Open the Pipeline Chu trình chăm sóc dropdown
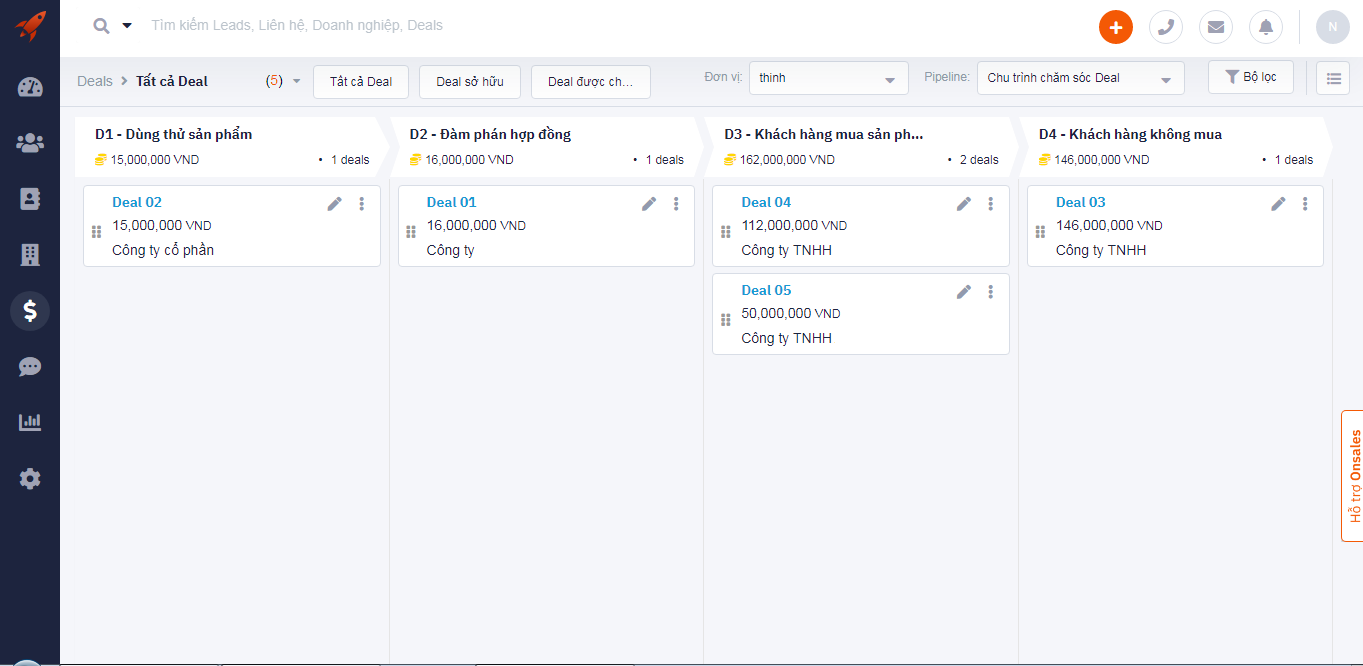 [1080, 78]
